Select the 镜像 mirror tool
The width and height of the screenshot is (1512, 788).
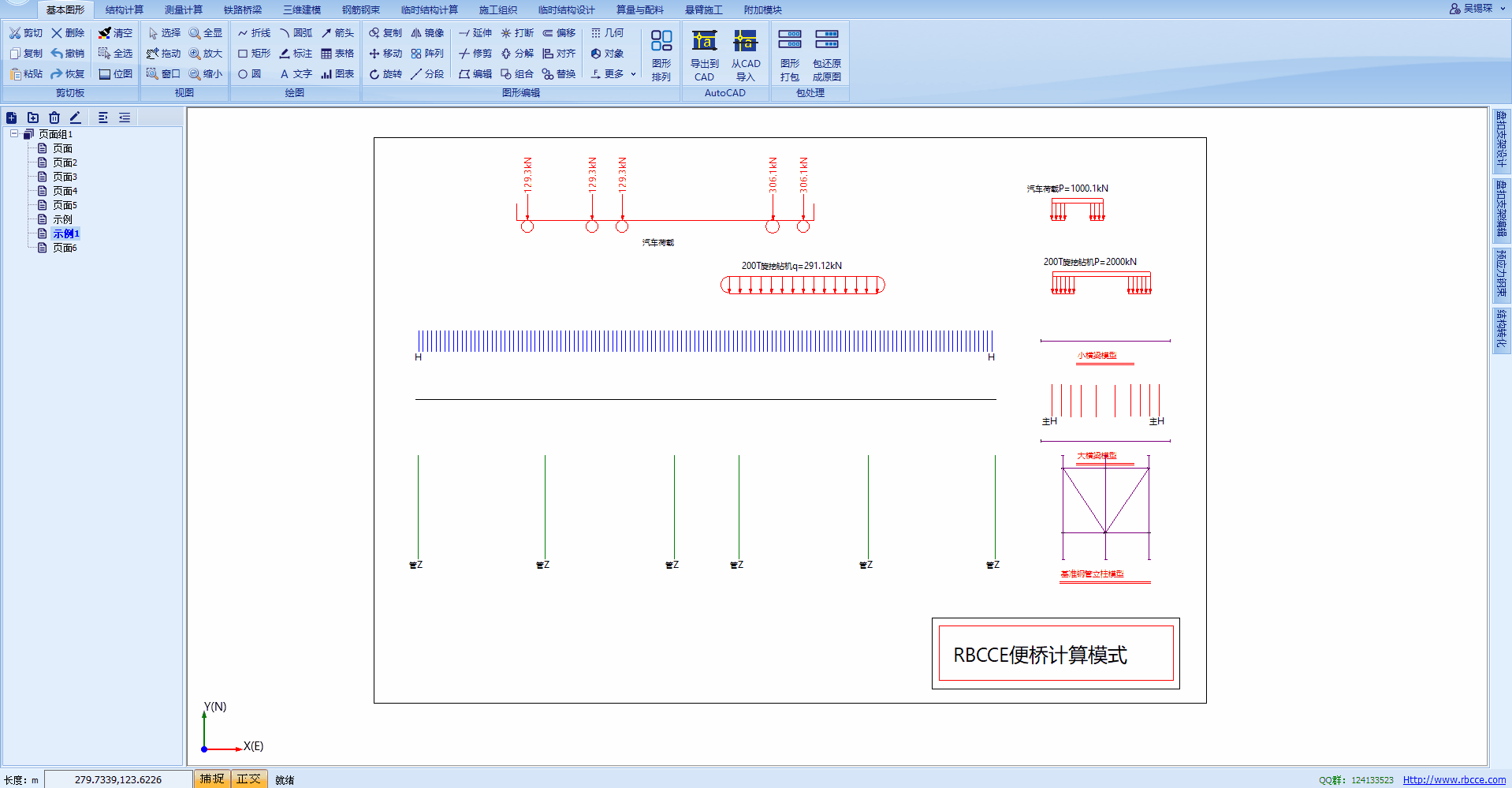click(x=427, y=33)
